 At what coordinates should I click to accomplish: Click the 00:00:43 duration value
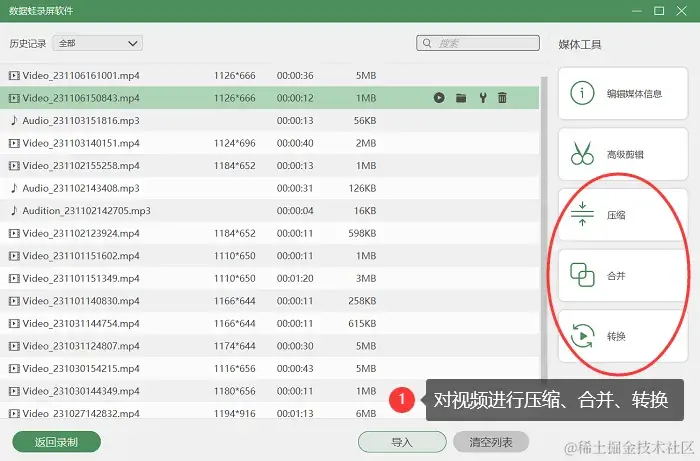point(295,369)
